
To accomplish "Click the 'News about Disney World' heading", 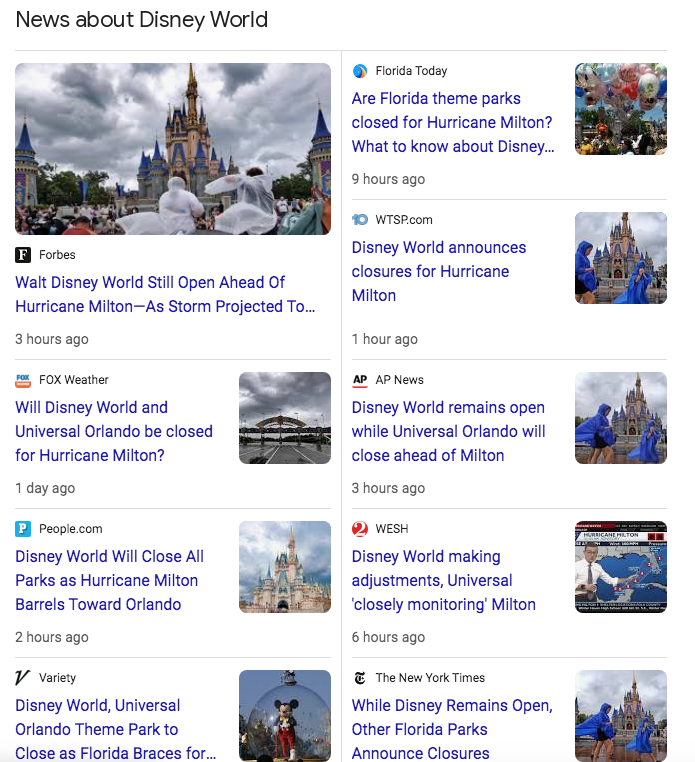I will point(141,20).
